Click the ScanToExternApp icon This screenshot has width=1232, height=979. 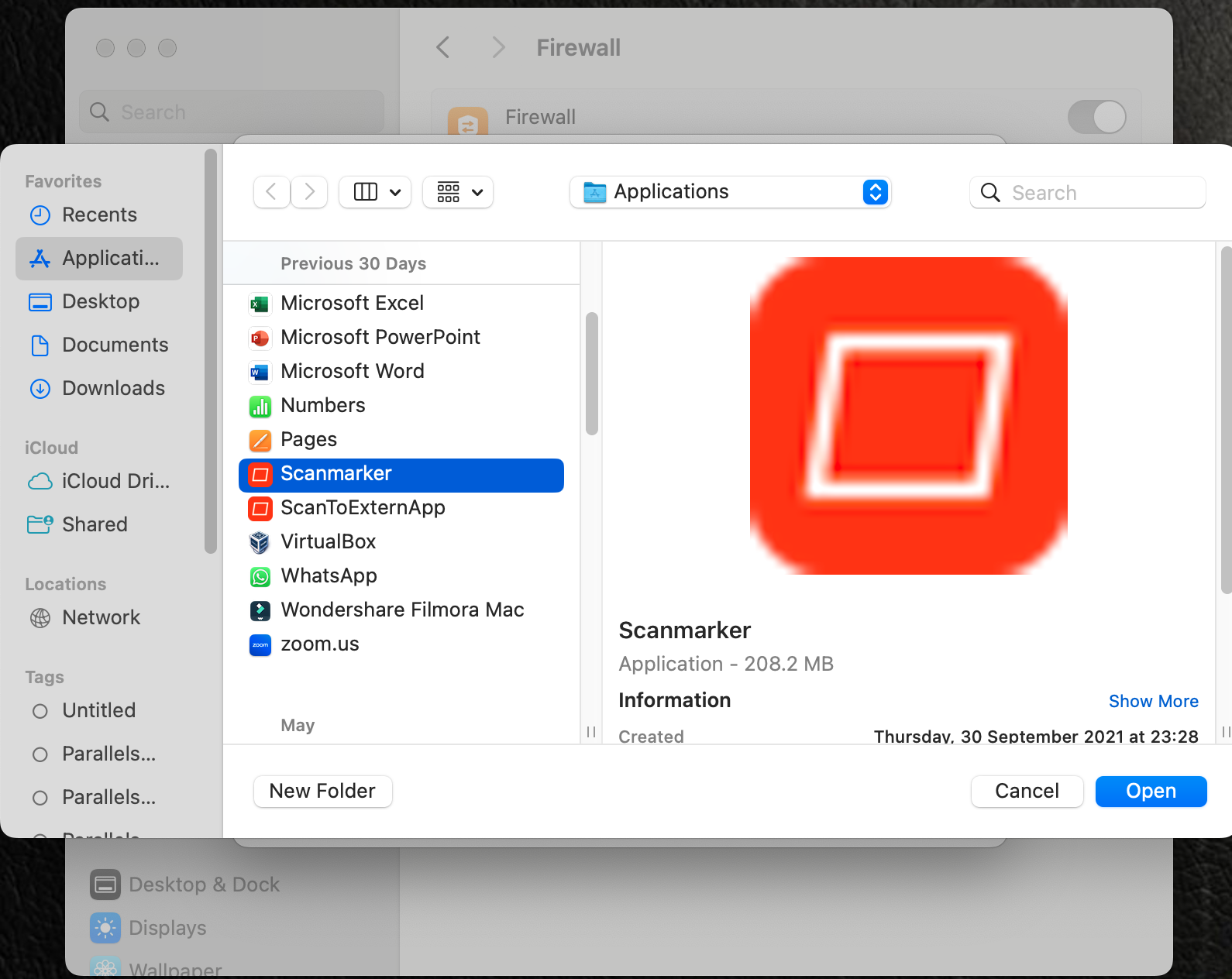(260, 508)
